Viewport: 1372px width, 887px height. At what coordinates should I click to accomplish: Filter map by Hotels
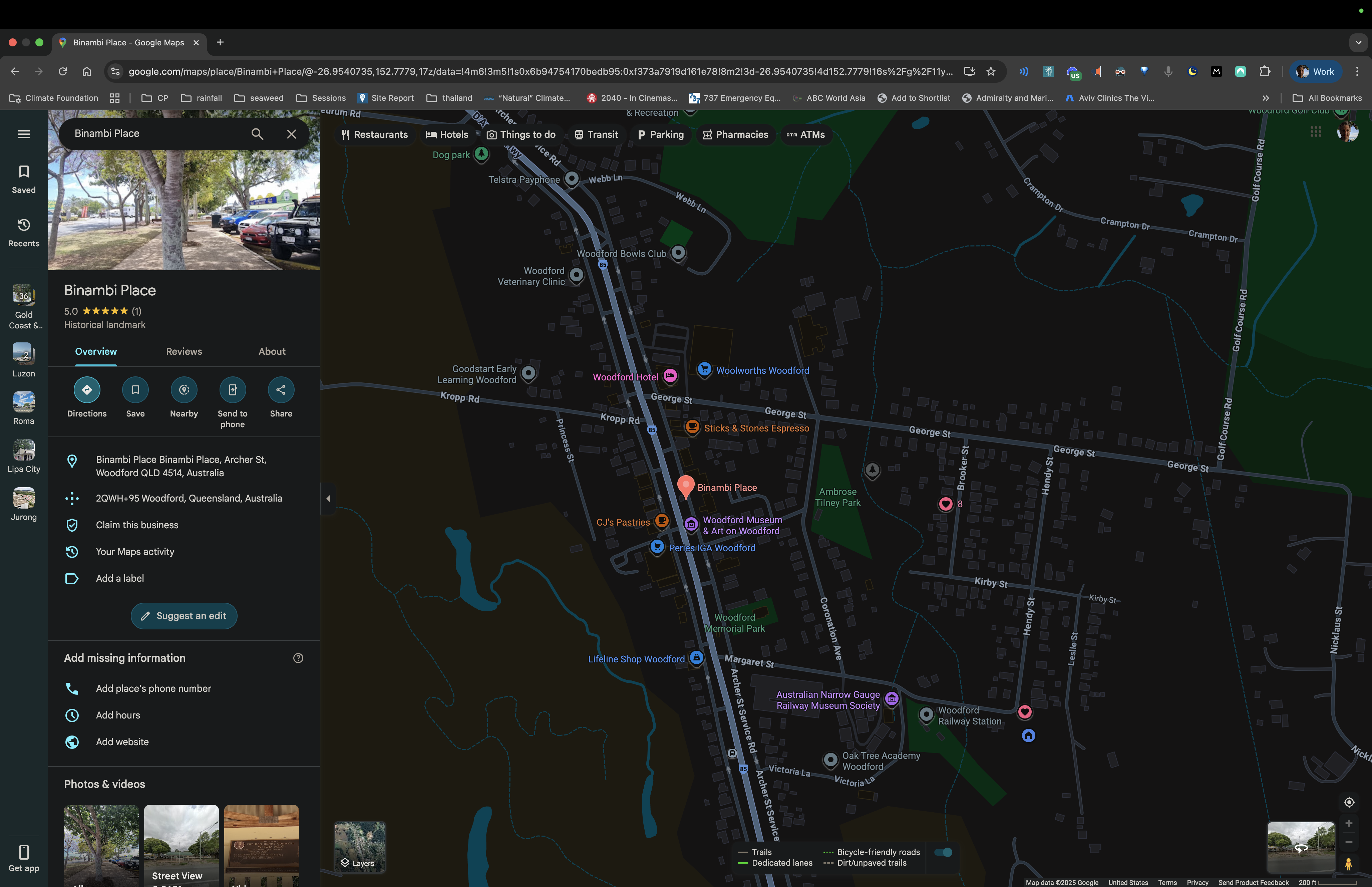point(447,135)
